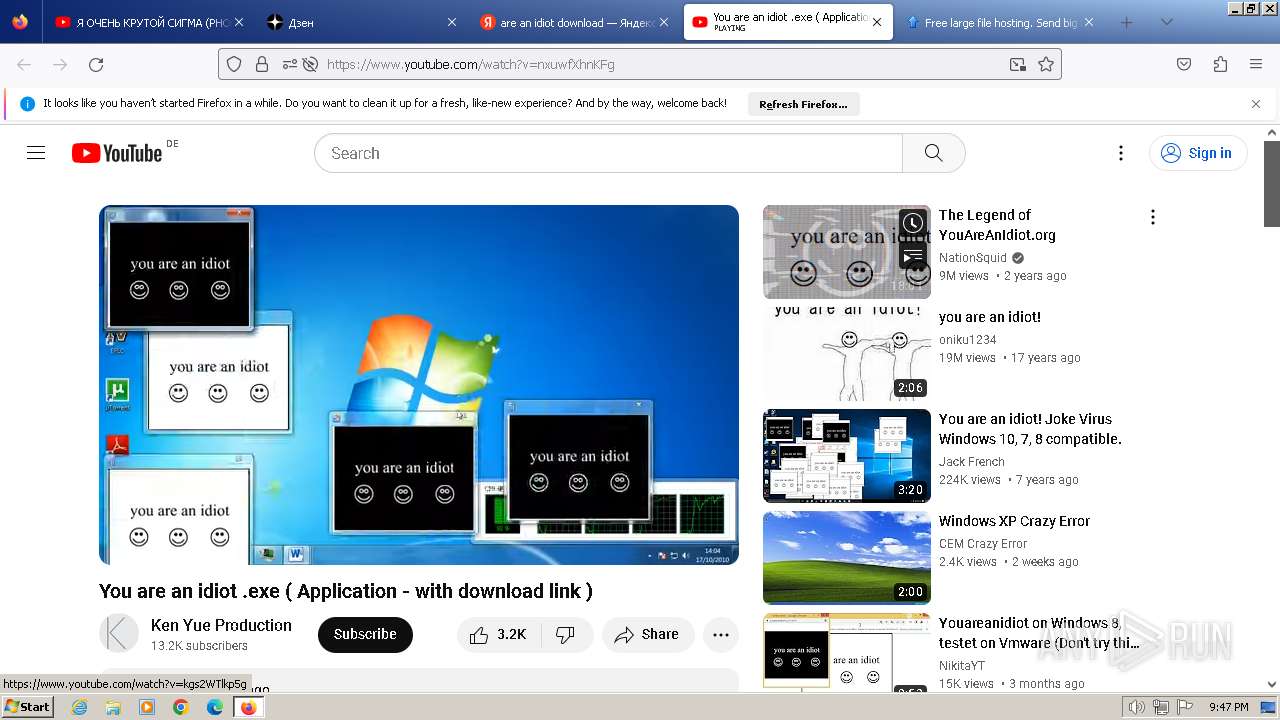The image size is (1280, 720).
Task: Dislike the video with thumbs down
Action: [x=566, y=635]
